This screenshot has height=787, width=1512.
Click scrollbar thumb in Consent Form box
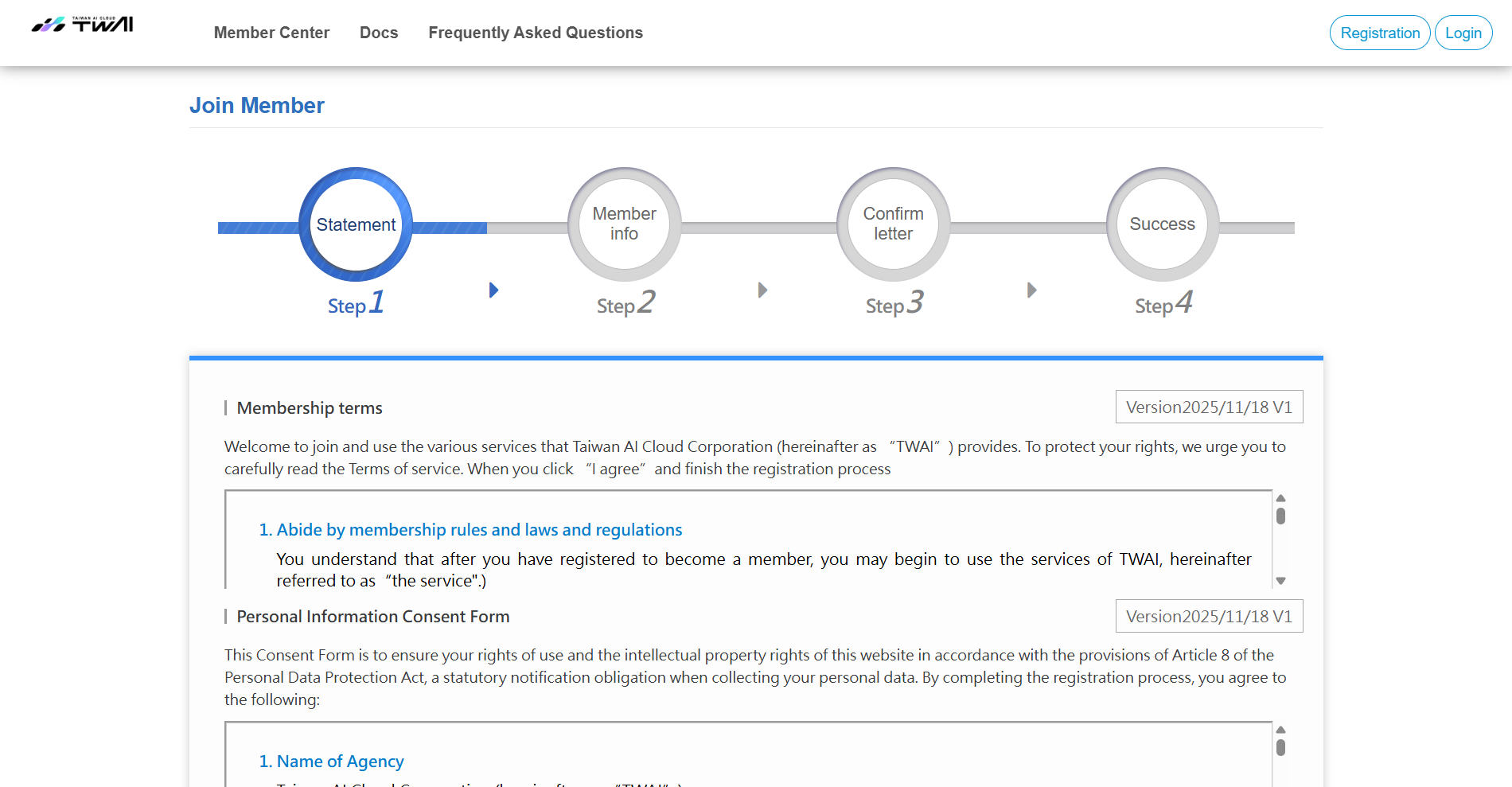tap(1280, 747)
